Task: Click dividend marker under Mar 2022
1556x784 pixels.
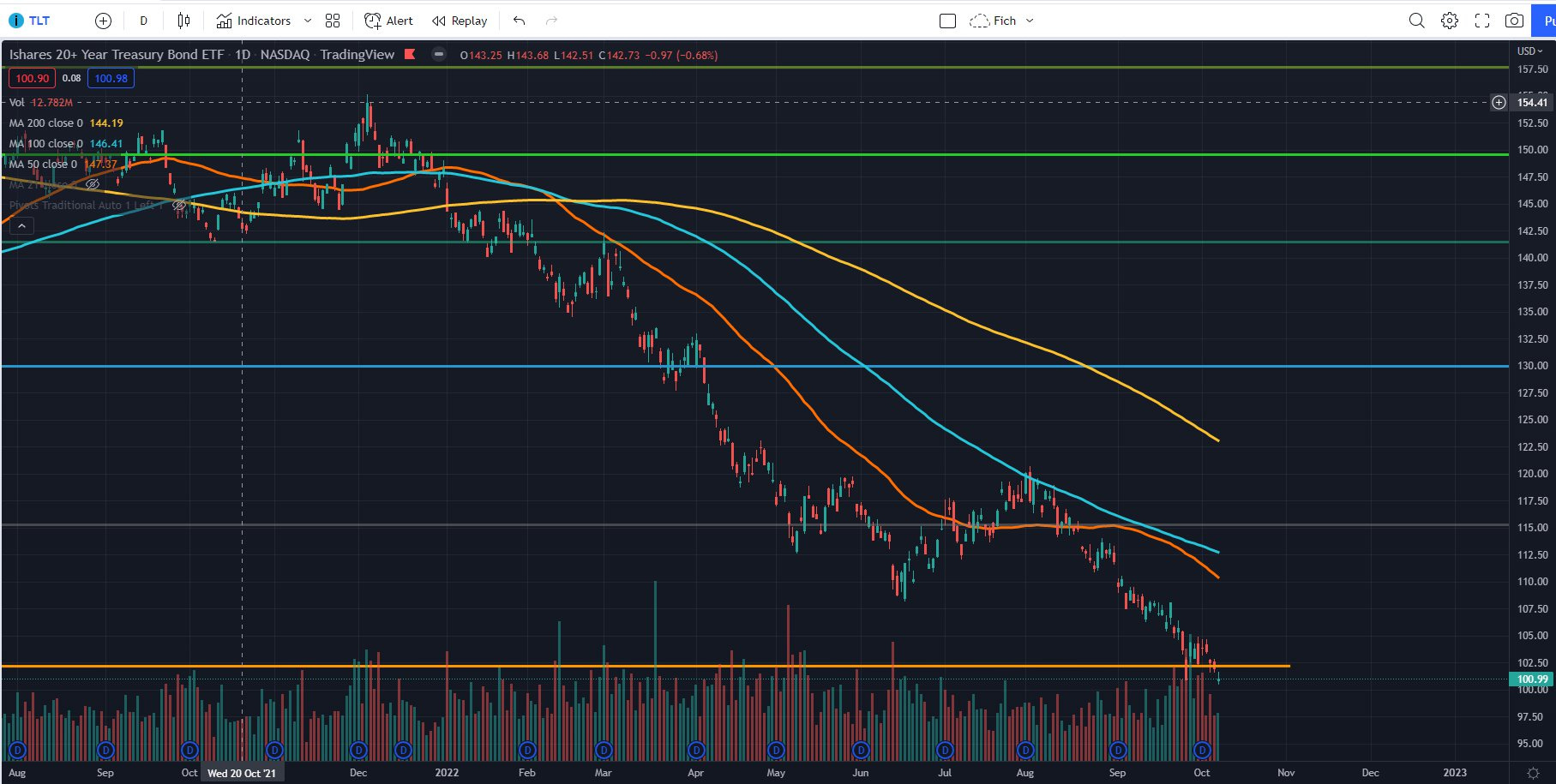Action: (604, 751)
